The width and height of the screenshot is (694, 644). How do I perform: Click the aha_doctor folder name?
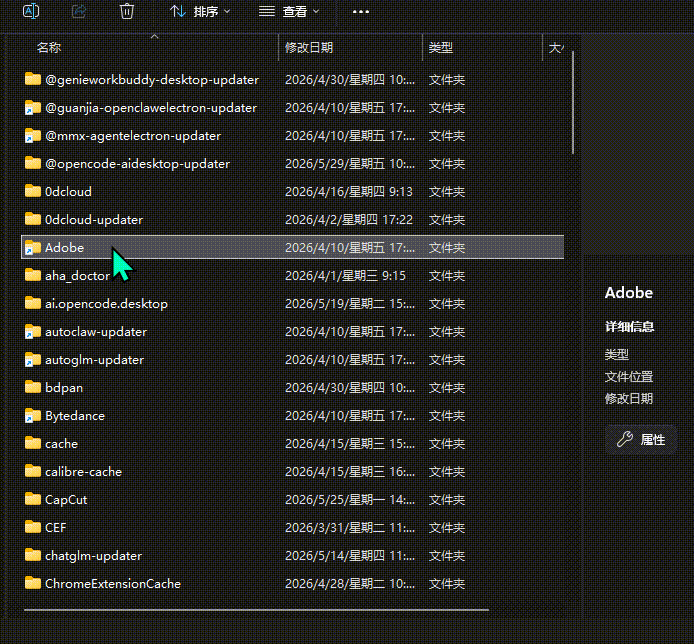point(77,276)
